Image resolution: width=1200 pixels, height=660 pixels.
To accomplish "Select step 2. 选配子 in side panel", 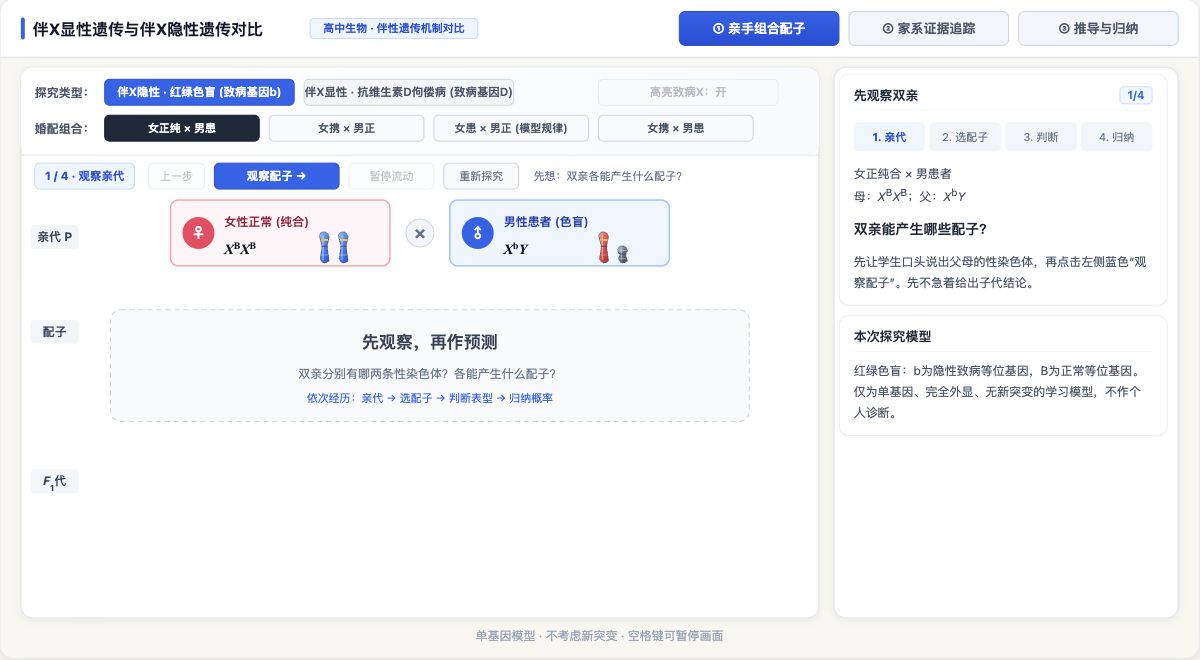I will tap(965, 137).
